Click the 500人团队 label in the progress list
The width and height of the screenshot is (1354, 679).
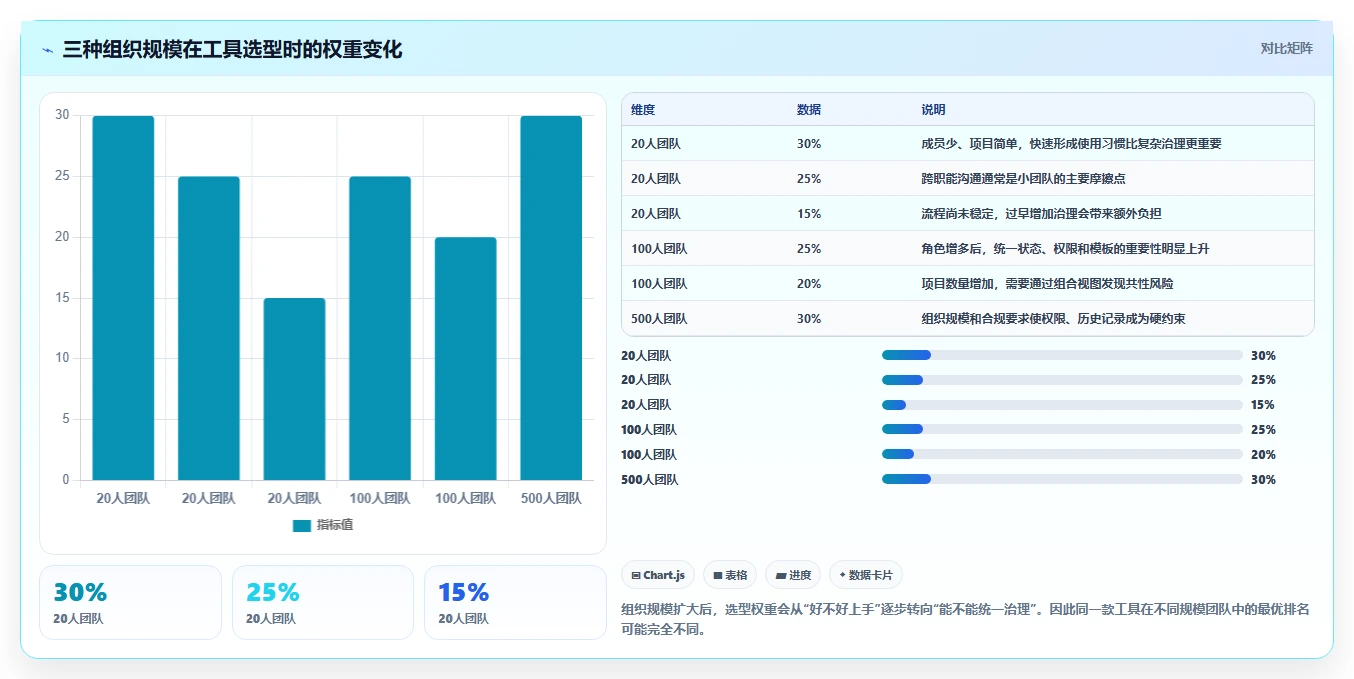coord(649,480)
